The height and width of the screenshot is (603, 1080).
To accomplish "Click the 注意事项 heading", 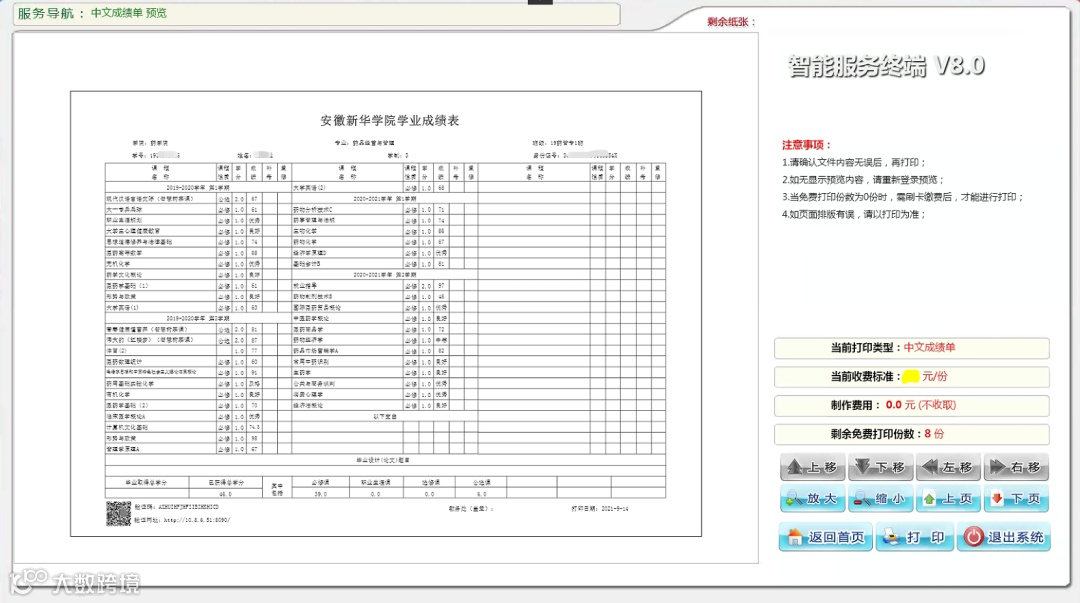I will 807,145.
